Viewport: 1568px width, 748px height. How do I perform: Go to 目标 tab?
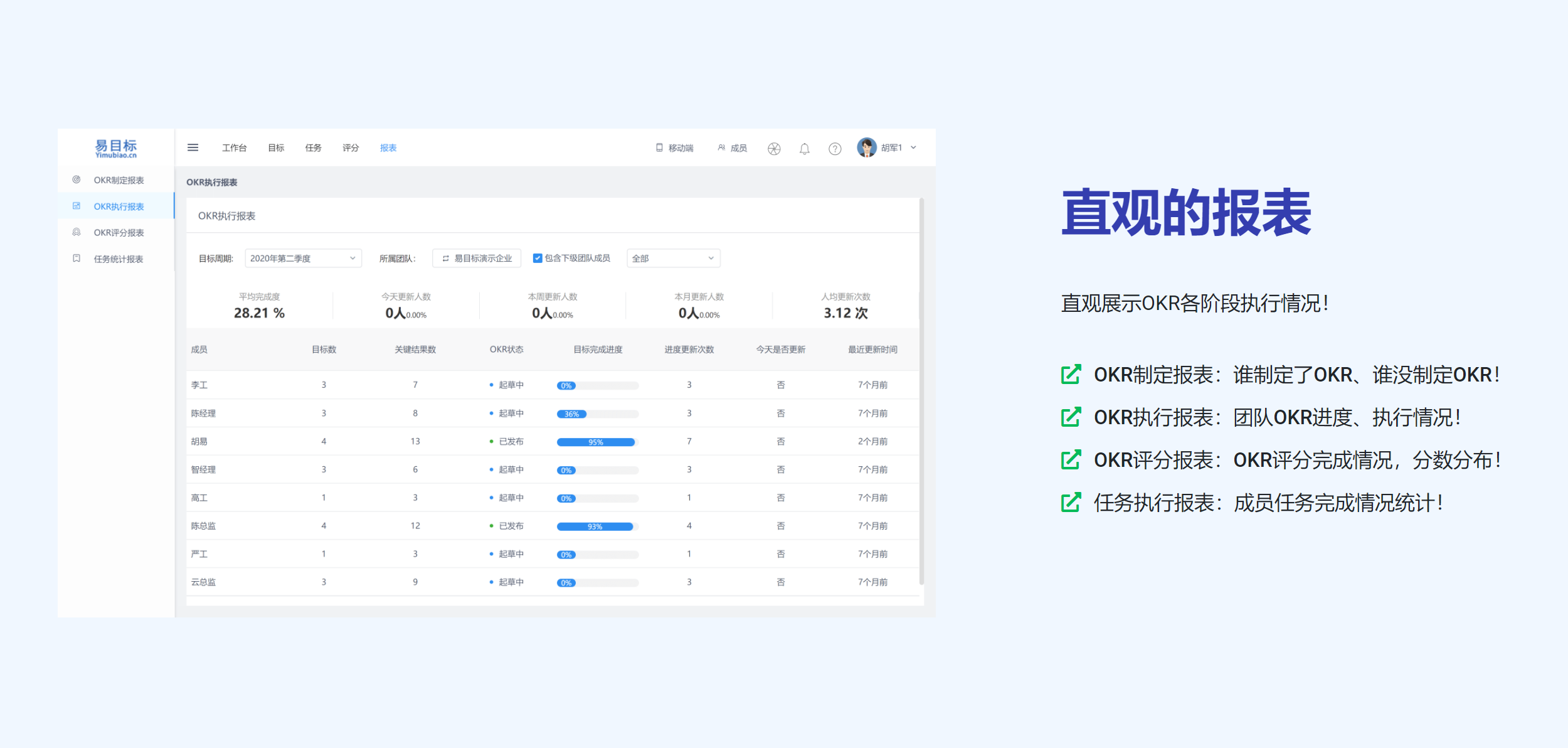276,148
